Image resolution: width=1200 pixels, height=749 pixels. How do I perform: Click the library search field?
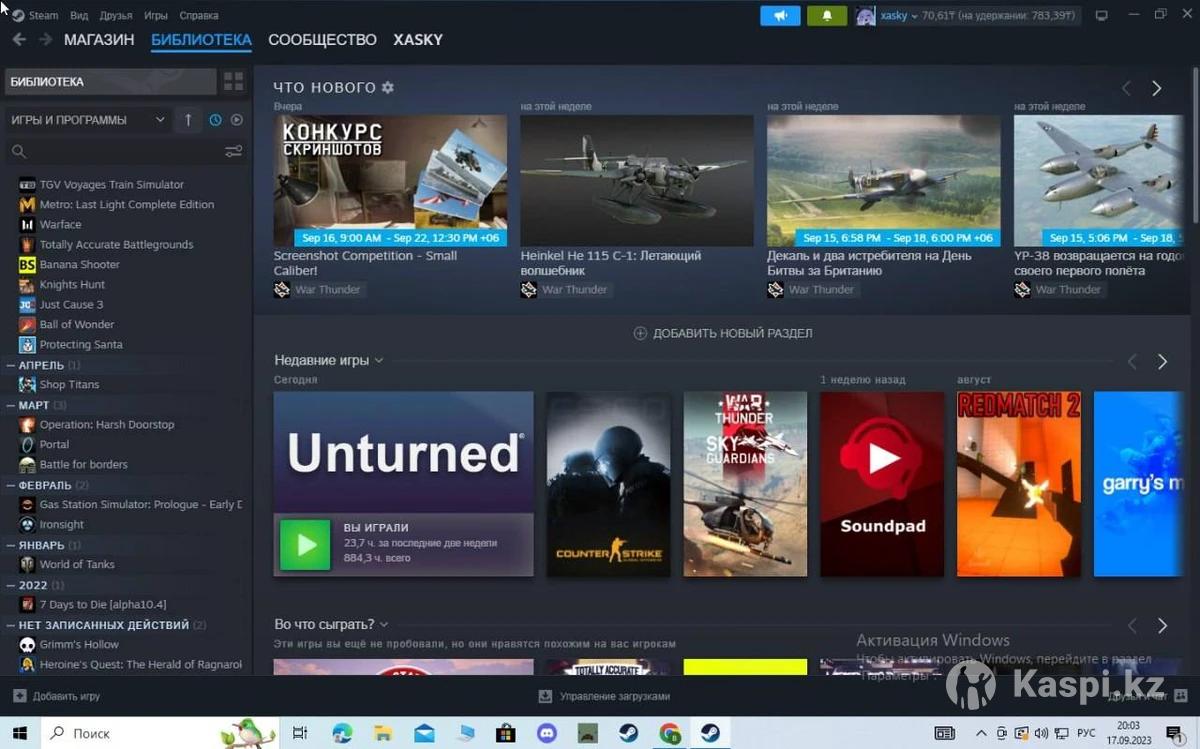(x=115, y=151)
